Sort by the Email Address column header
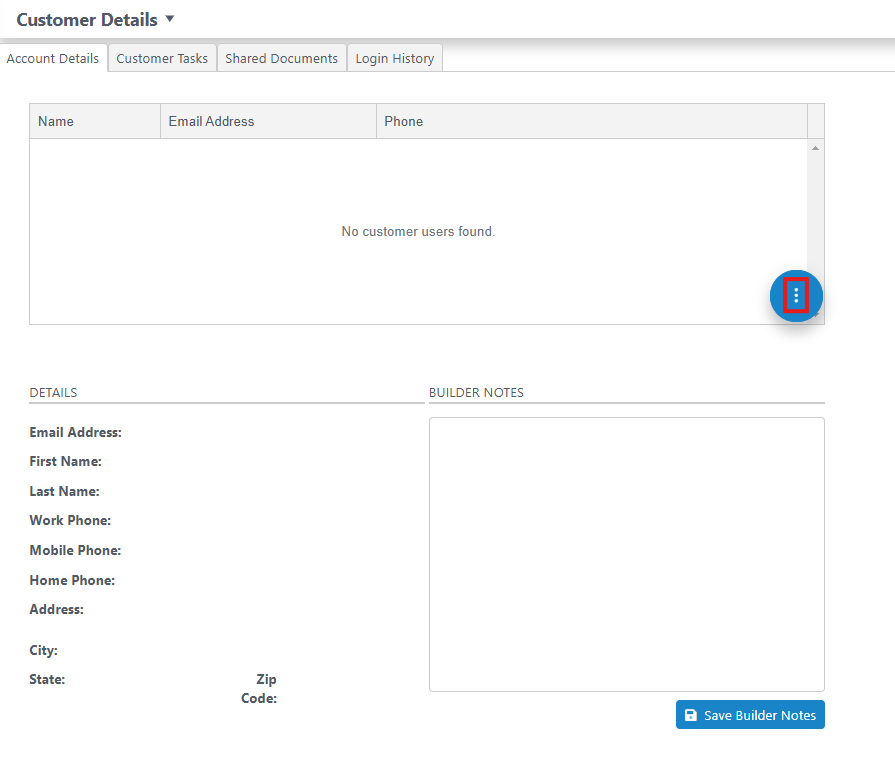Image resolution: width=895 pixels, height=761 pixels. coord(268,121)
